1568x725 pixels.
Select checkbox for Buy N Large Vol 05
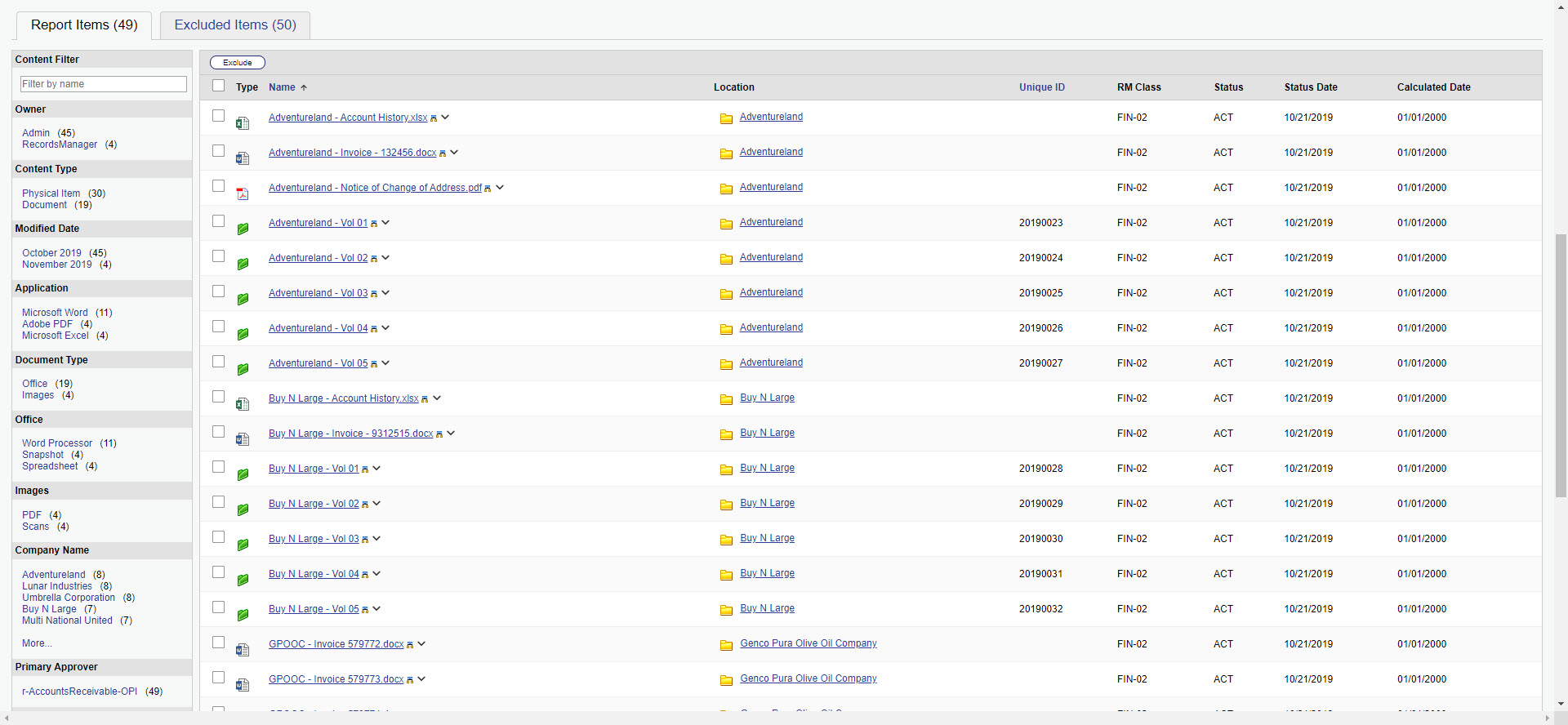tap(218, 607)
